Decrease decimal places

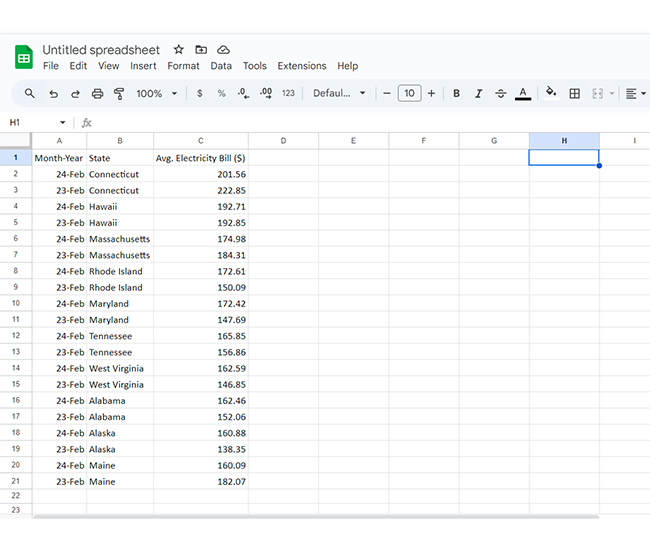click(243, 94)
